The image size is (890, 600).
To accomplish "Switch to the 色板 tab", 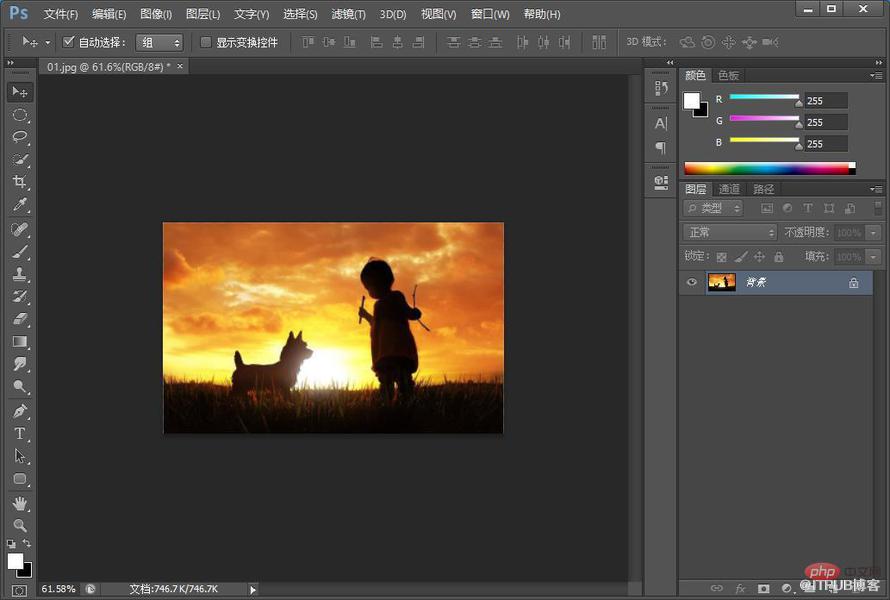I will (728, 75).
